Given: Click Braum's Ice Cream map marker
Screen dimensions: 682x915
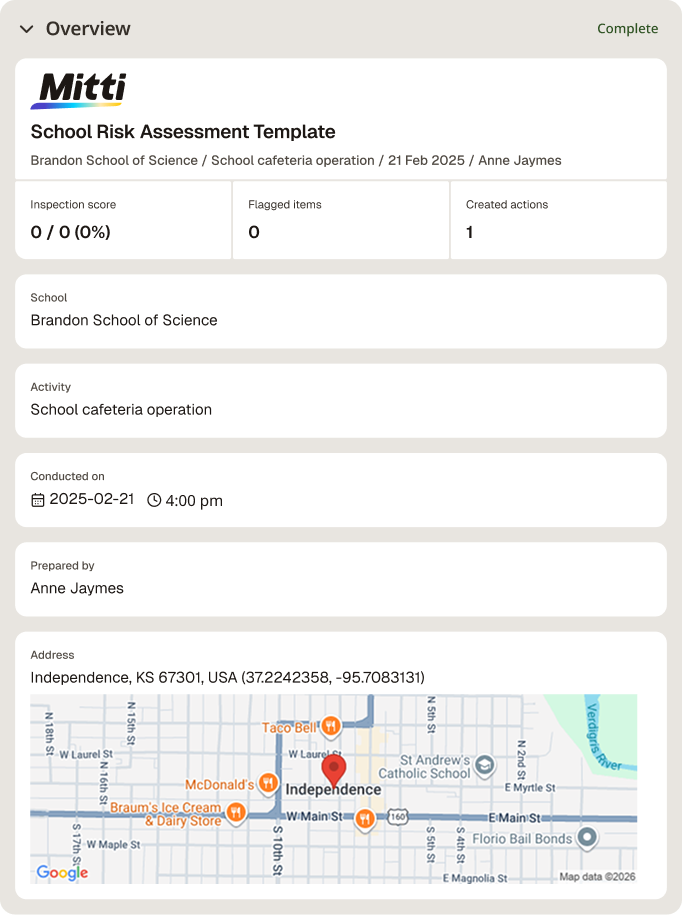Looking at the screenshot, I should (236, 812).
